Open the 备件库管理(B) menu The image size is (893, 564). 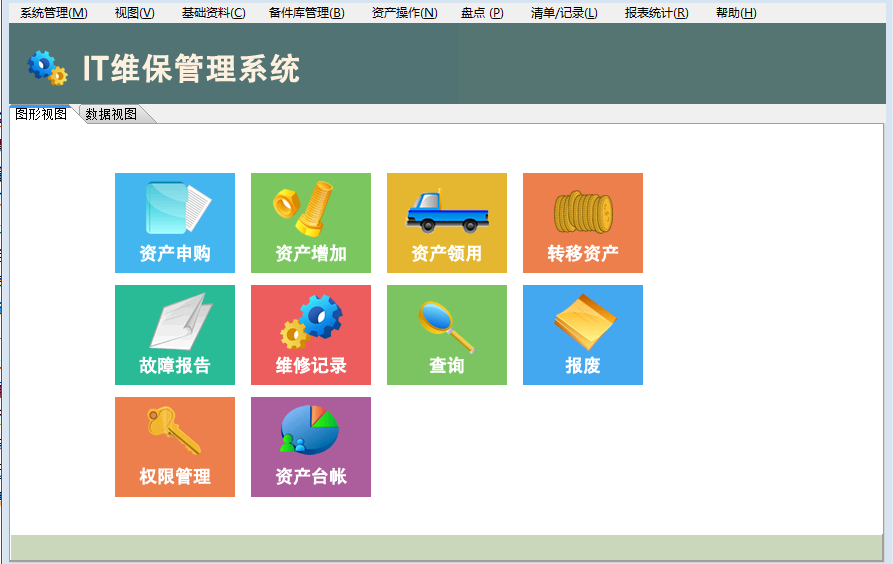(306, 13)
